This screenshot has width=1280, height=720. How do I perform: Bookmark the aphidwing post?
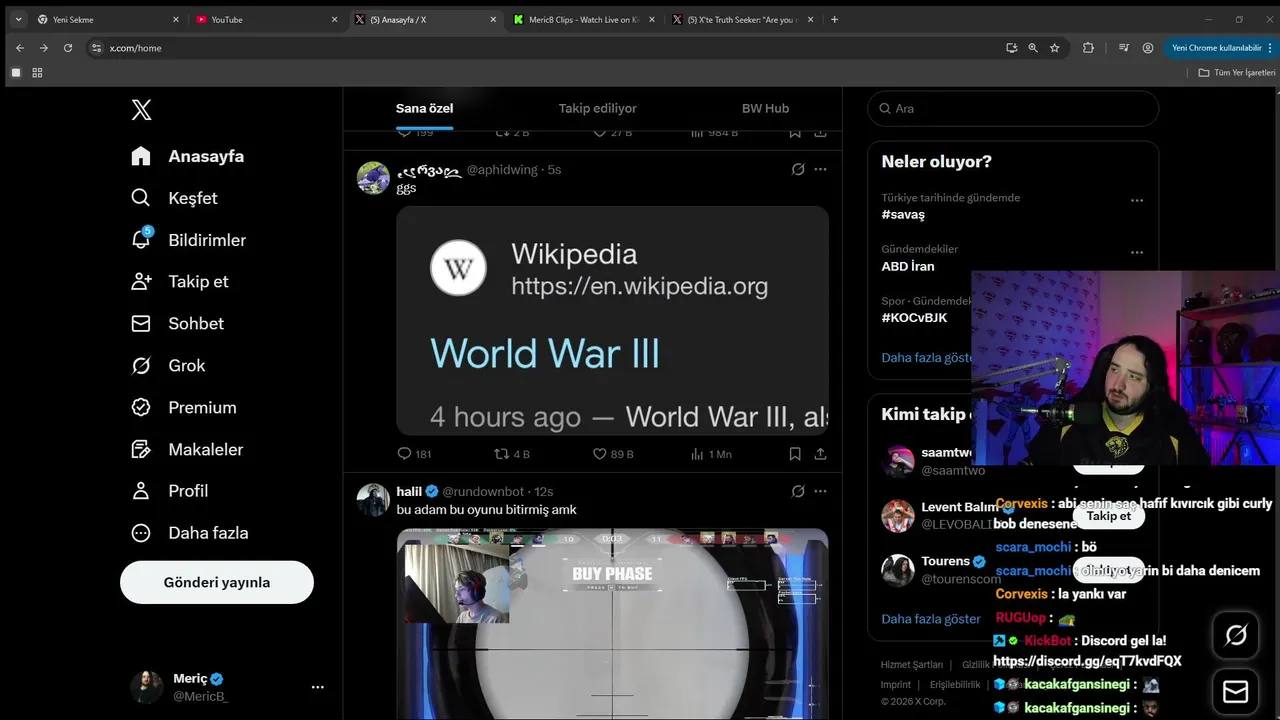[795, 454]
